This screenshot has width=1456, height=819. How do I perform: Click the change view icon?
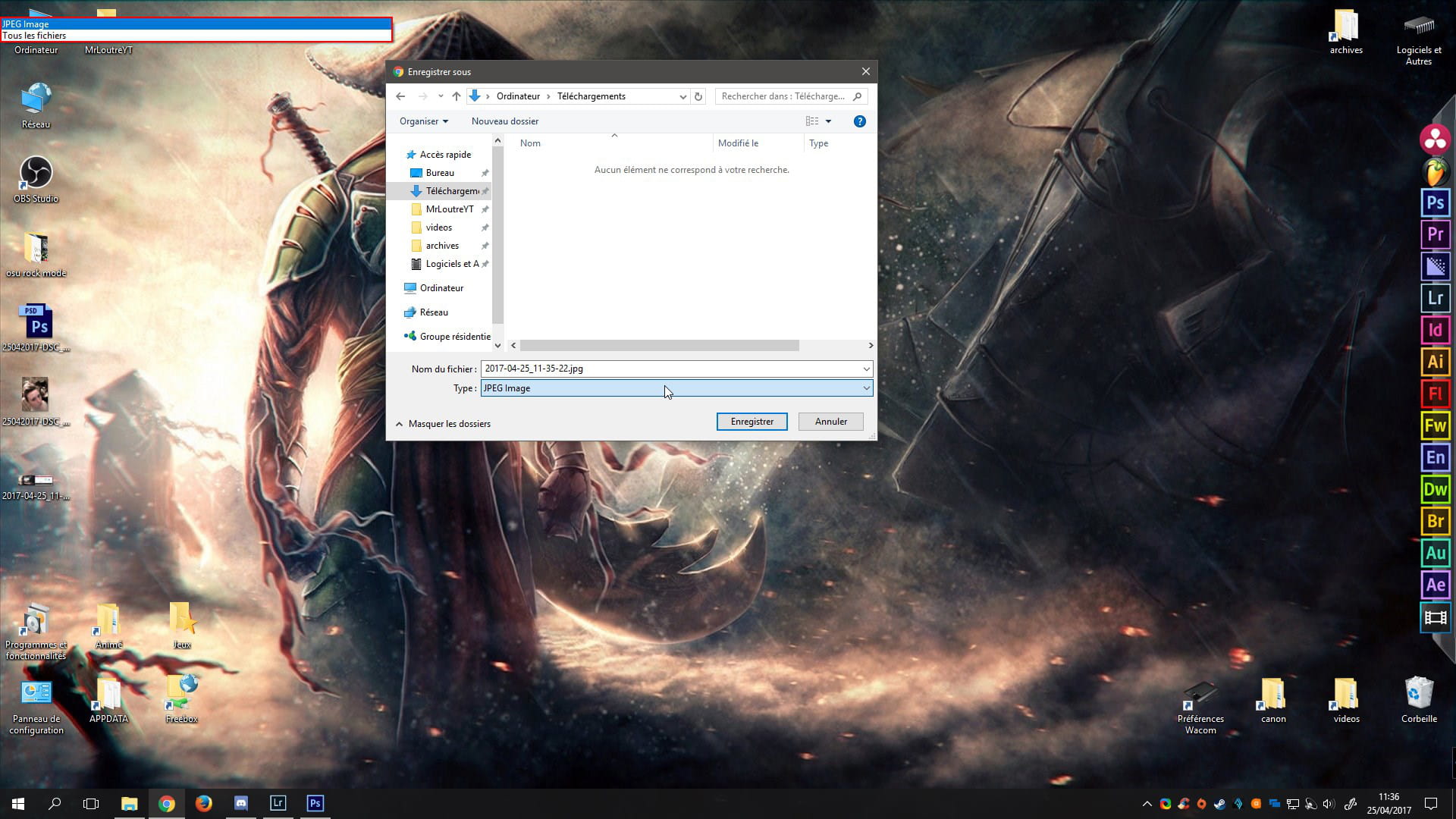point(811,121)
